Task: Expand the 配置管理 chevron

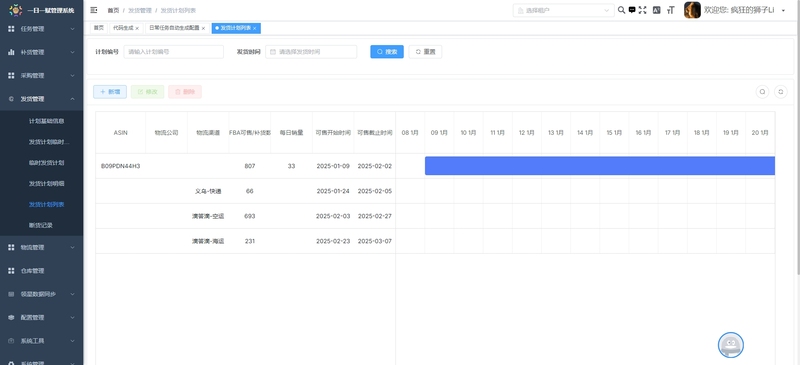Action: click(x=72, y=318)
